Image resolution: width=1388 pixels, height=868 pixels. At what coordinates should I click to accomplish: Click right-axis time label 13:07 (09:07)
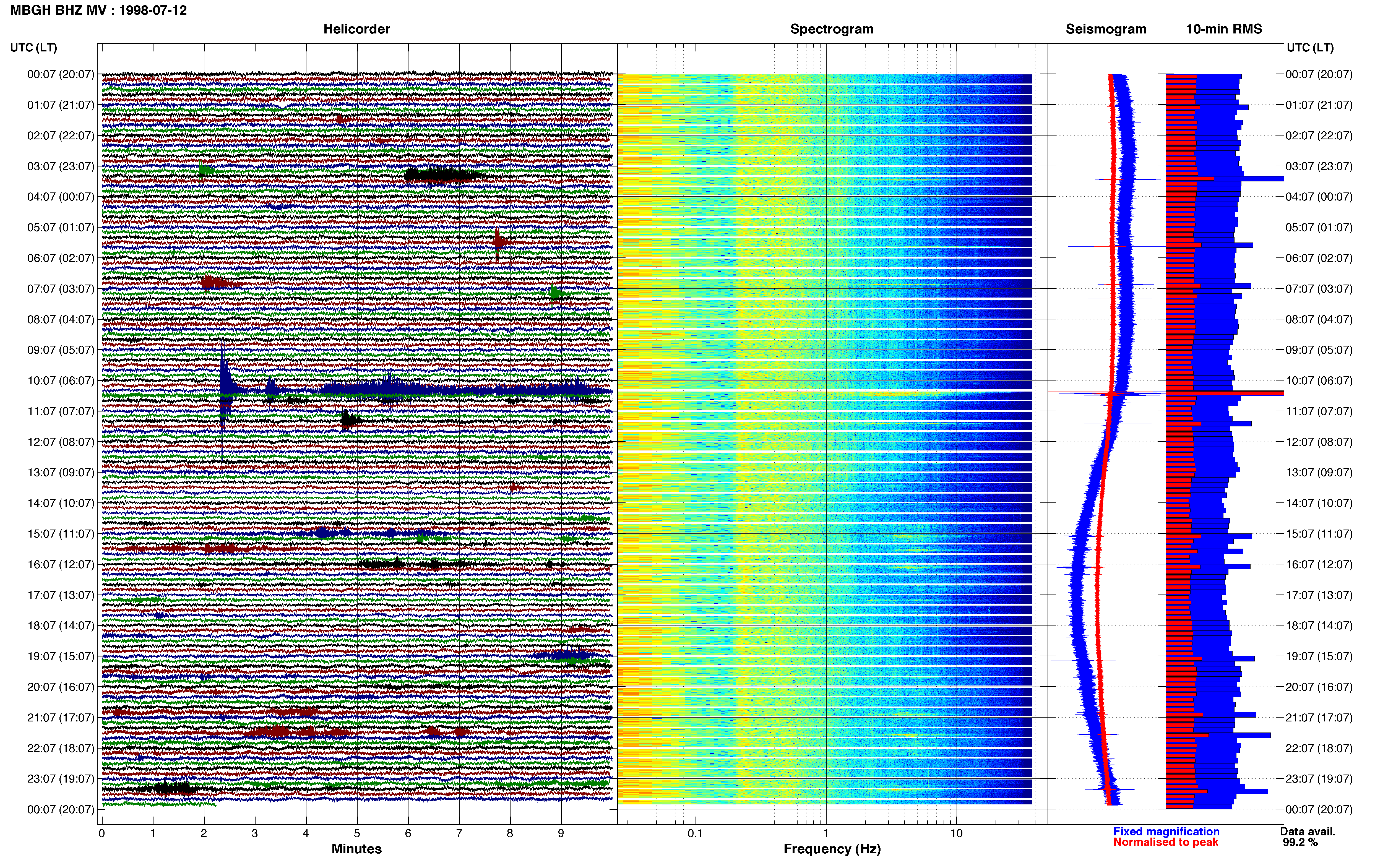pos(1319,473)
